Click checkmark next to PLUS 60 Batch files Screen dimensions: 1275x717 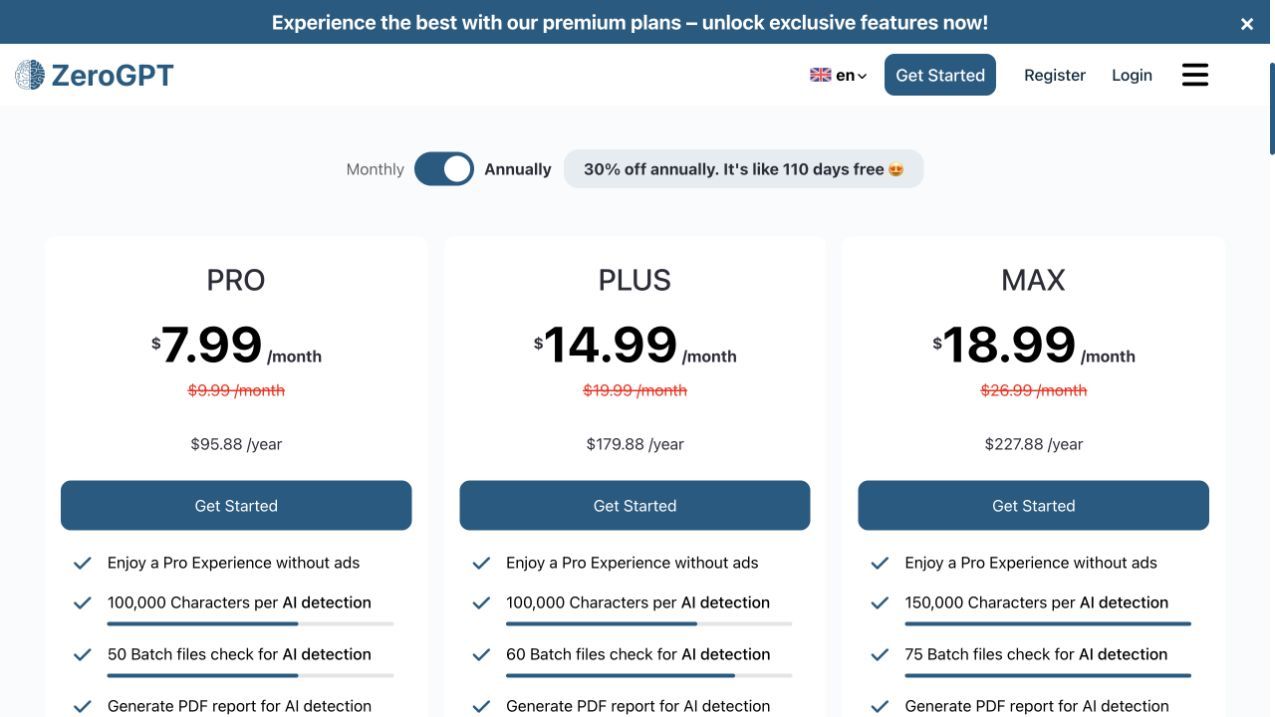(481, 655)
